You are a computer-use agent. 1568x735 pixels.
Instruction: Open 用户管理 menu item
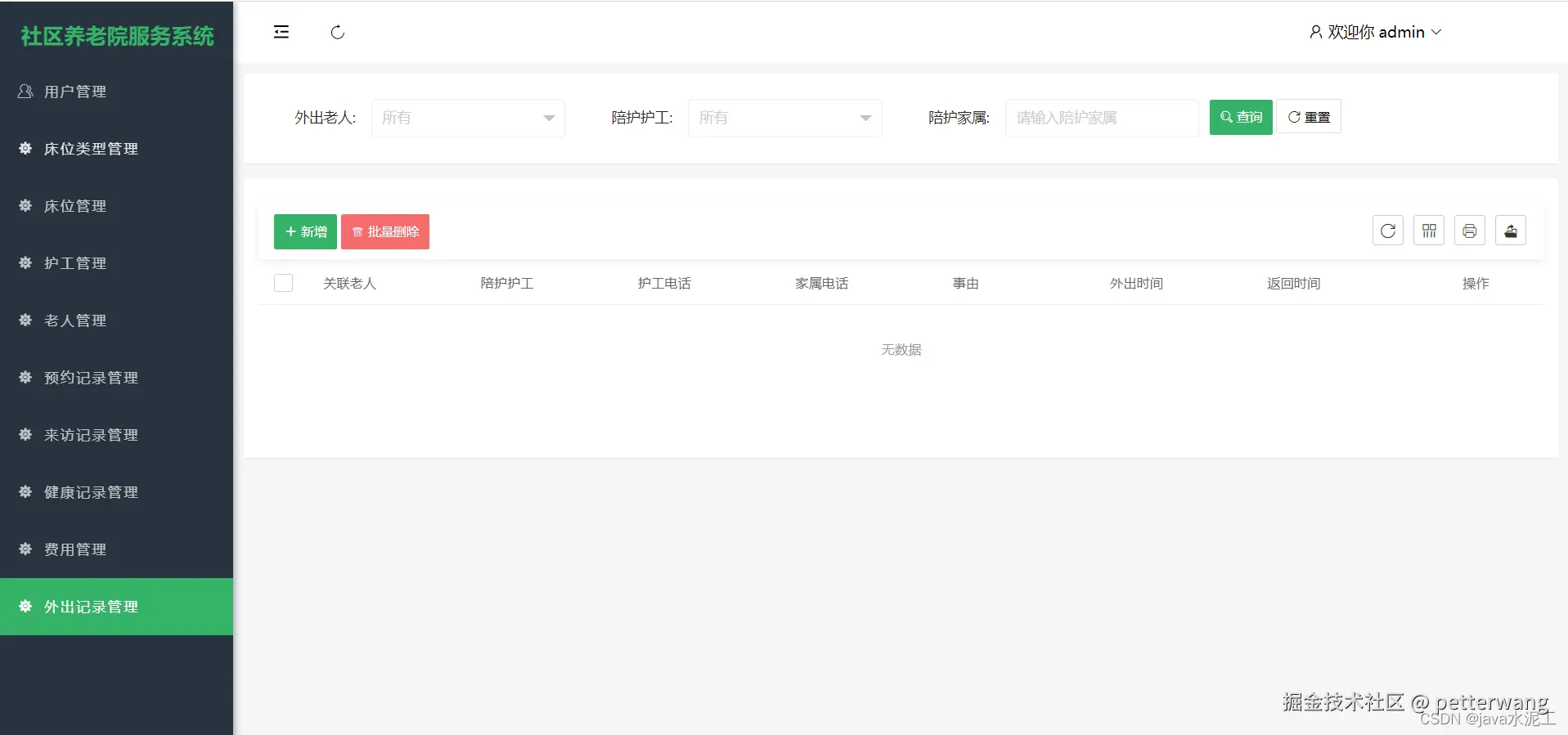pos(116,92)
